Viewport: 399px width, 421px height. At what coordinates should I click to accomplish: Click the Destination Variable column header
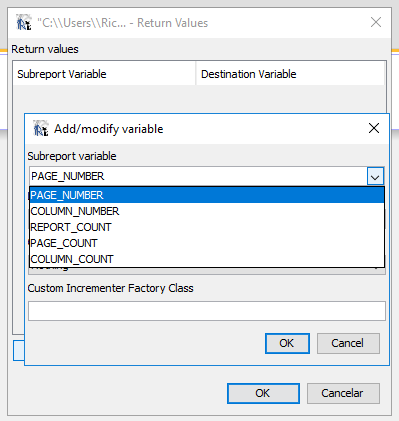click(x=291, y=74)
